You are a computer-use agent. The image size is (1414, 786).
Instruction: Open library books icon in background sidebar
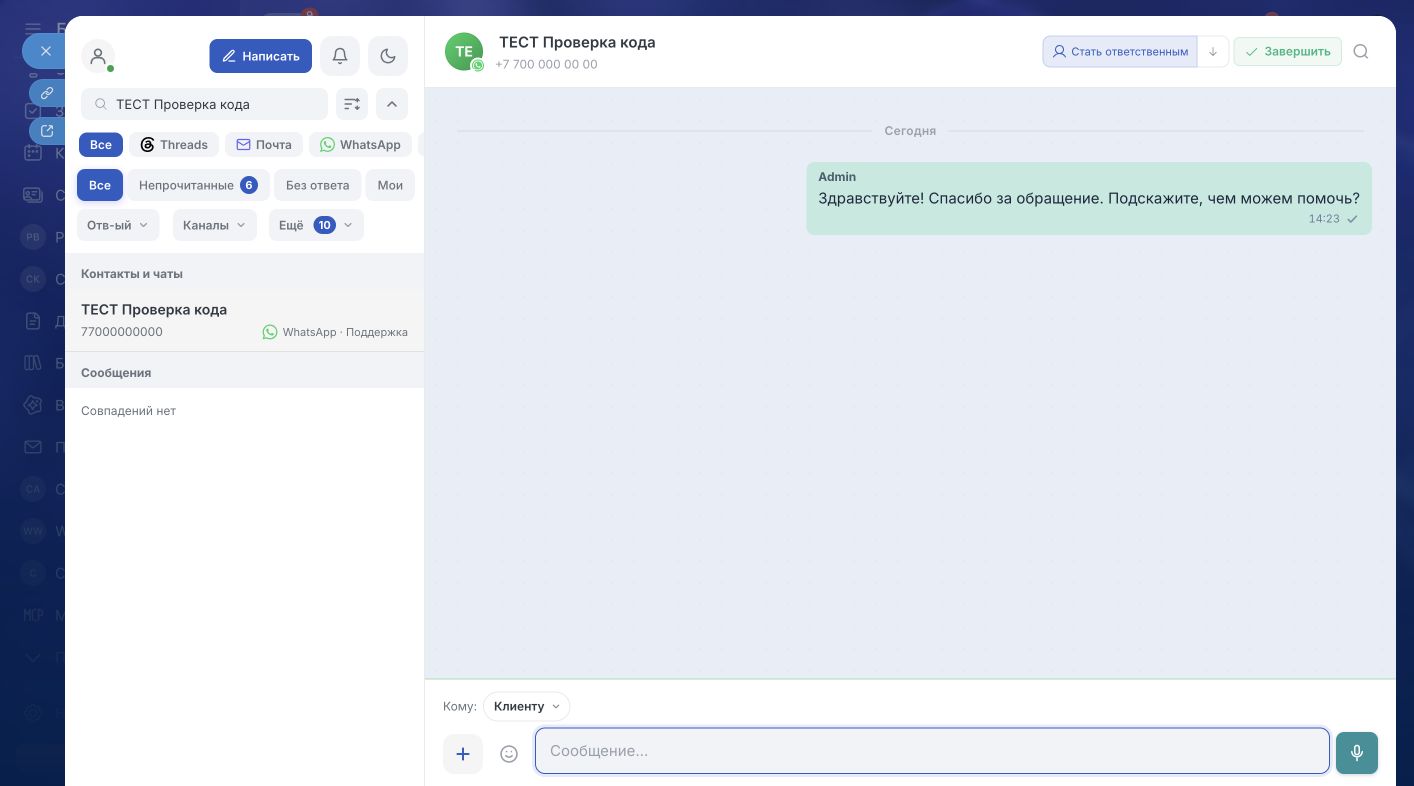(x=33, y=363)
